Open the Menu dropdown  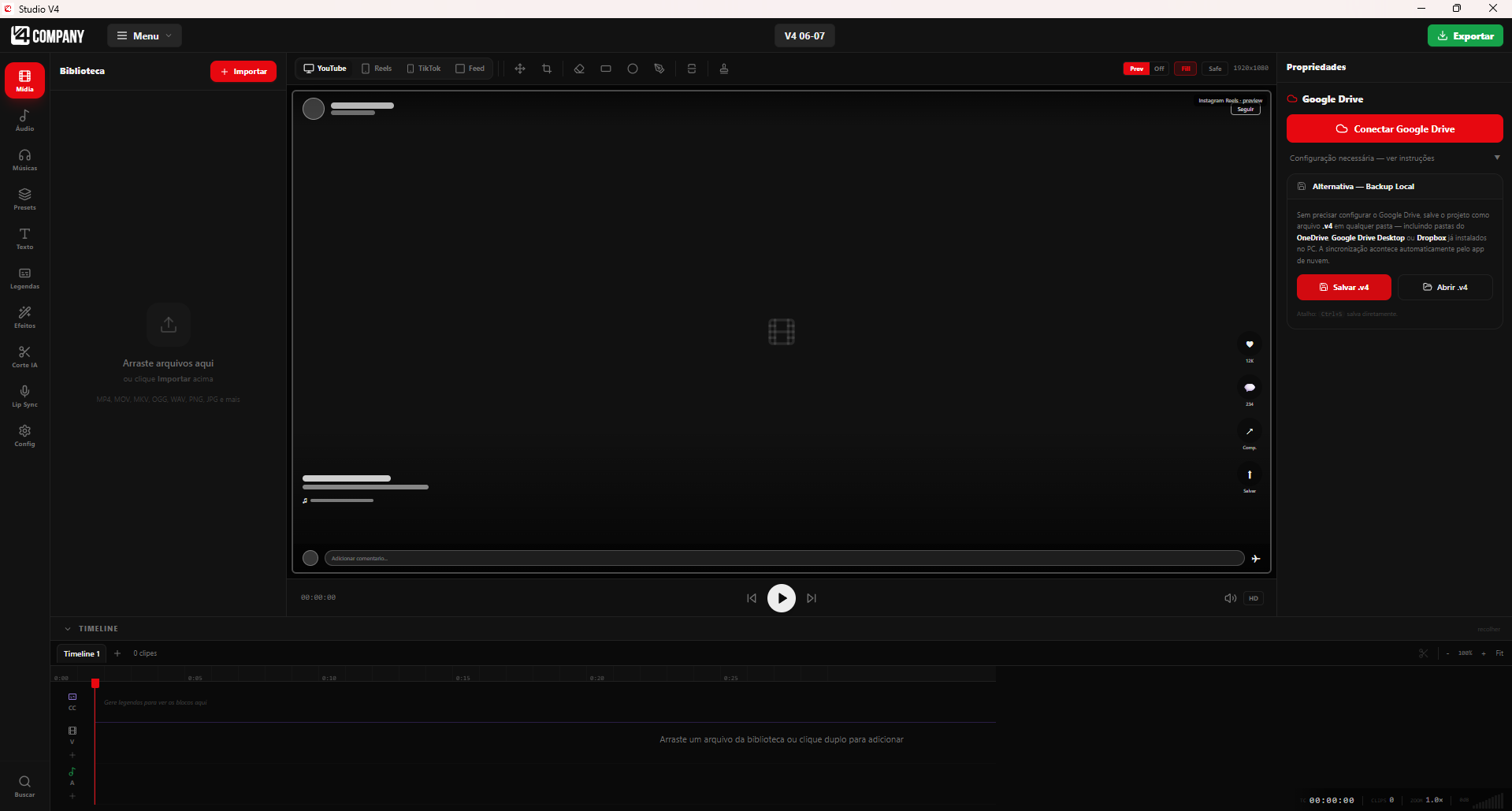coord(144,35)
